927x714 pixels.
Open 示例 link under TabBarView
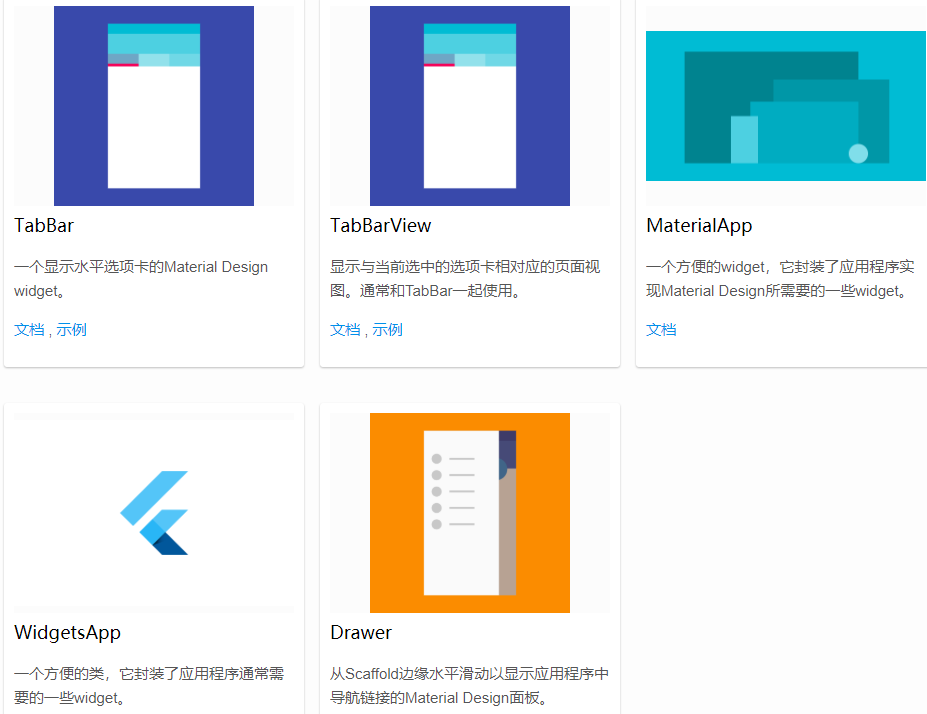[x=387, y=330]
